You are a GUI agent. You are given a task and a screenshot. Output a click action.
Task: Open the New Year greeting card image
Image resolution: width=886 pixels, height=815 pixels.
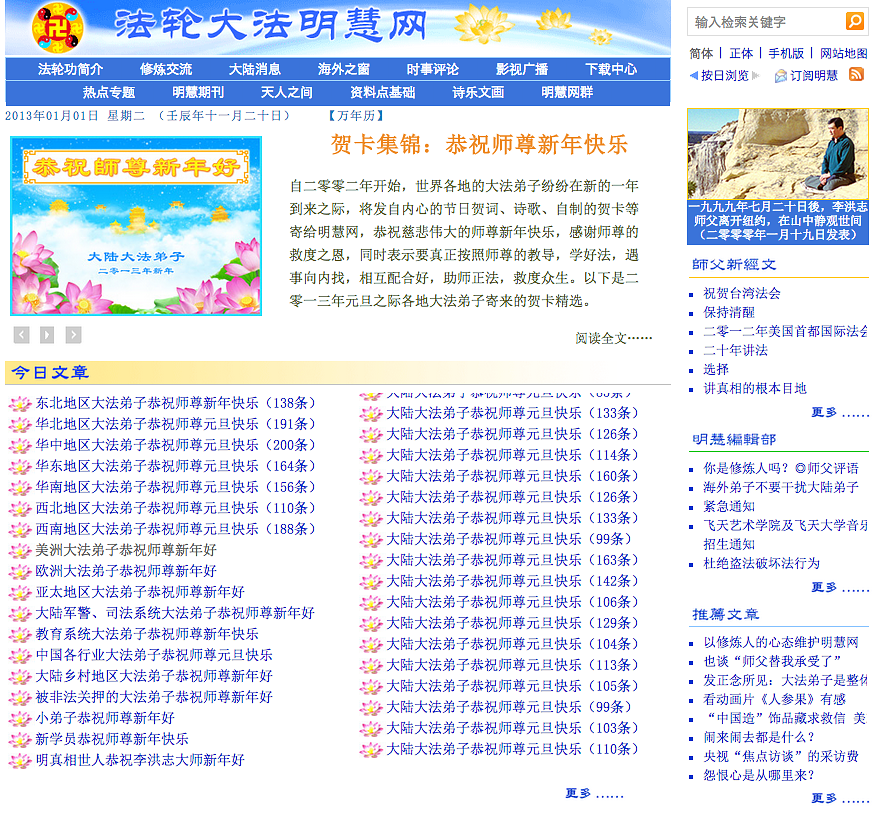[x=135, y=226]
